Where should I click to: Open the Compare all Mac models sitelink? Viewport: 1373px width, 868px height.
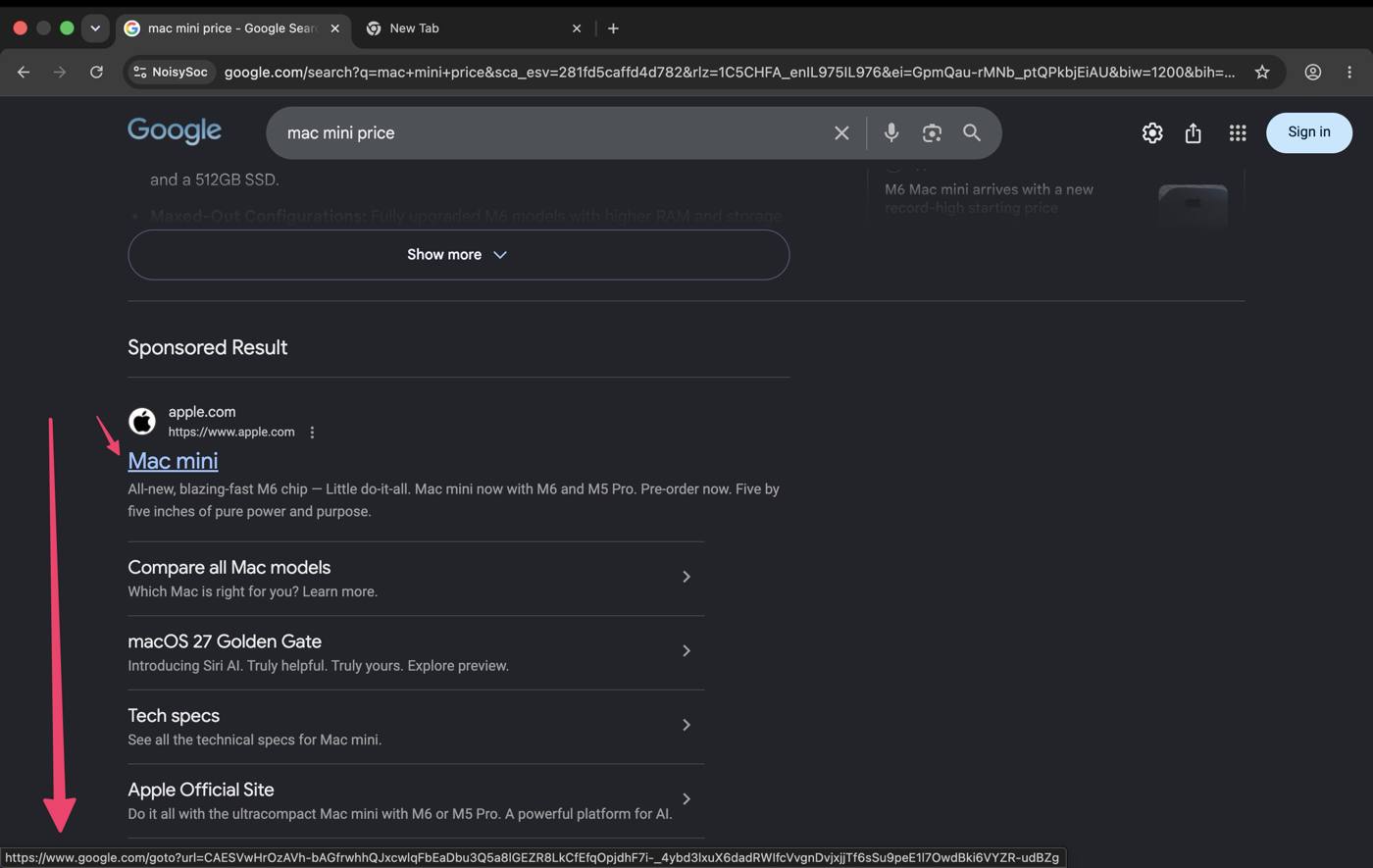(x=416, y=579)
